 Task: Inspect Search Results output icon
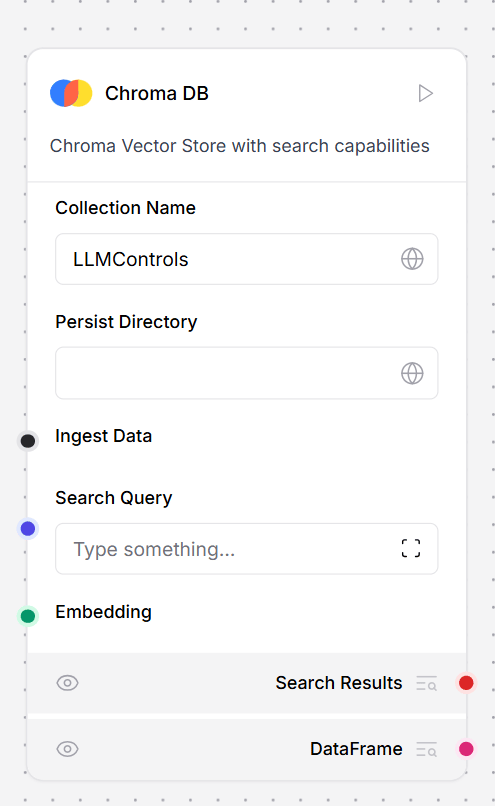click(x=427, y=683)
